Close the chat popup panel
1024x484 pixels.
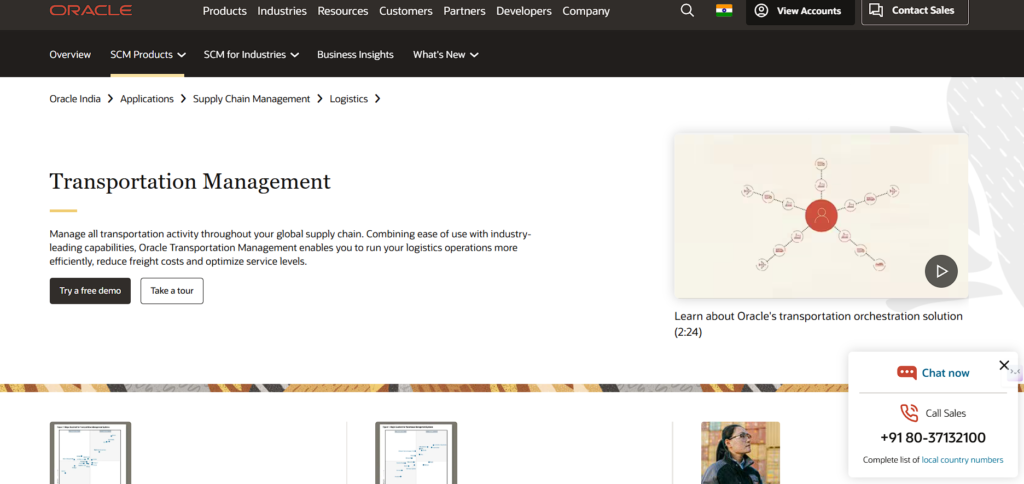click(1004, 366)
